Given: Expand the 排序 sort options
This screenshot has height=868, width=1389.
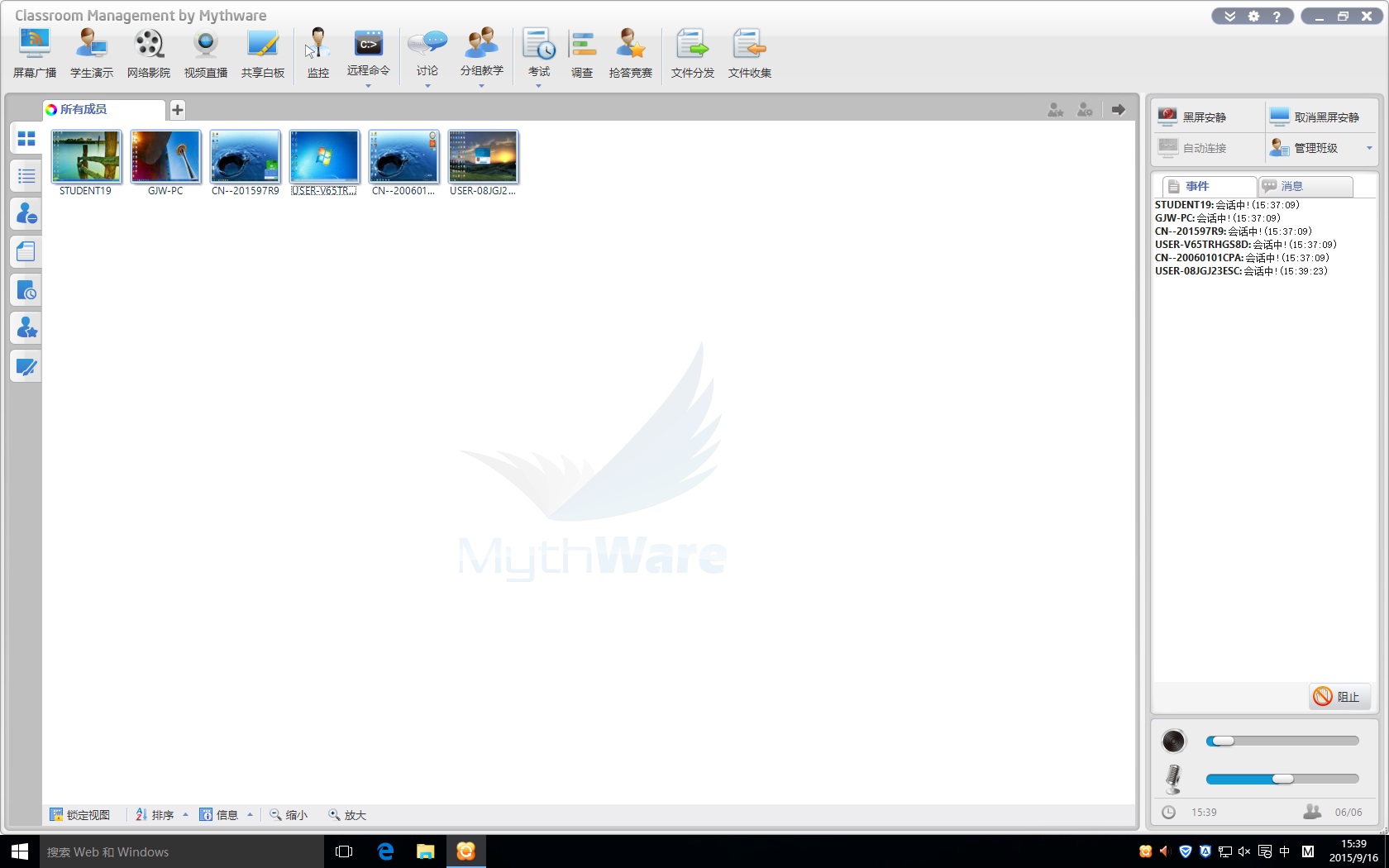Looking at the screenshot, I should 185,815.
